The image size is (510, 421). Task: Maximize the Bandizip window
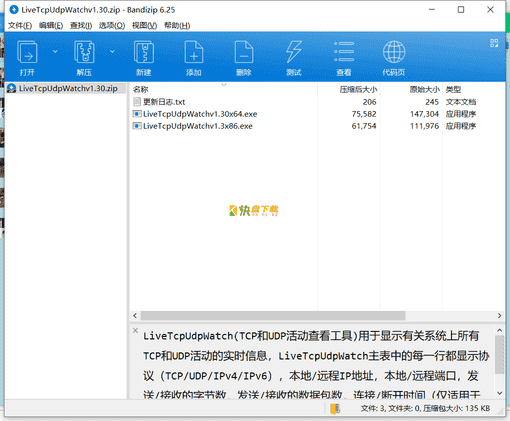tap(461, 10)
